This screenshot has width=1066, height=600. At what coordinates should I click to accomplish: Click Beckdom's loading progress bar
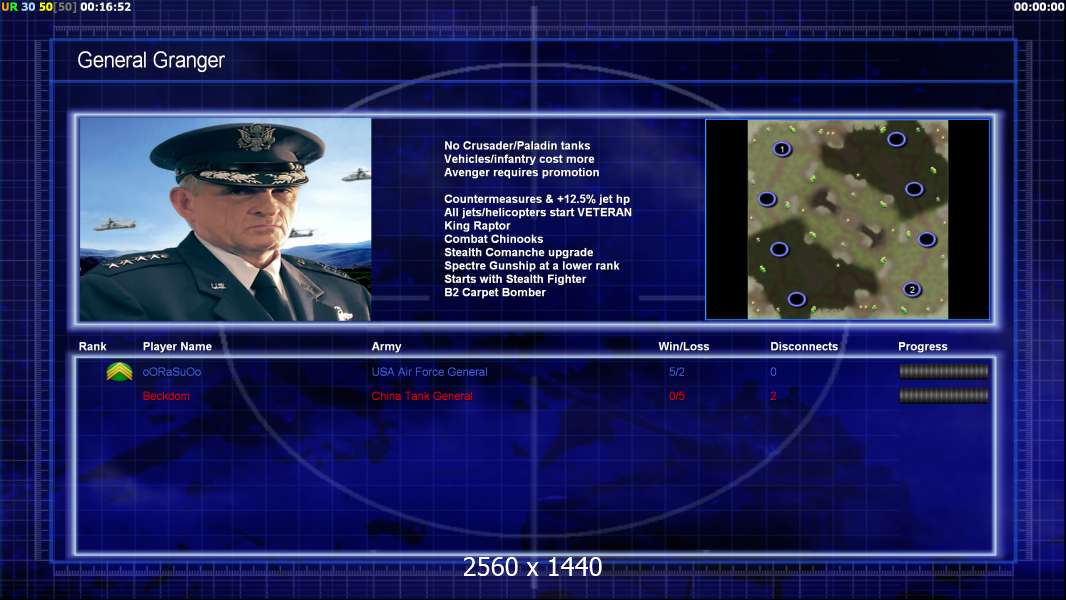[x=944, y=395]
